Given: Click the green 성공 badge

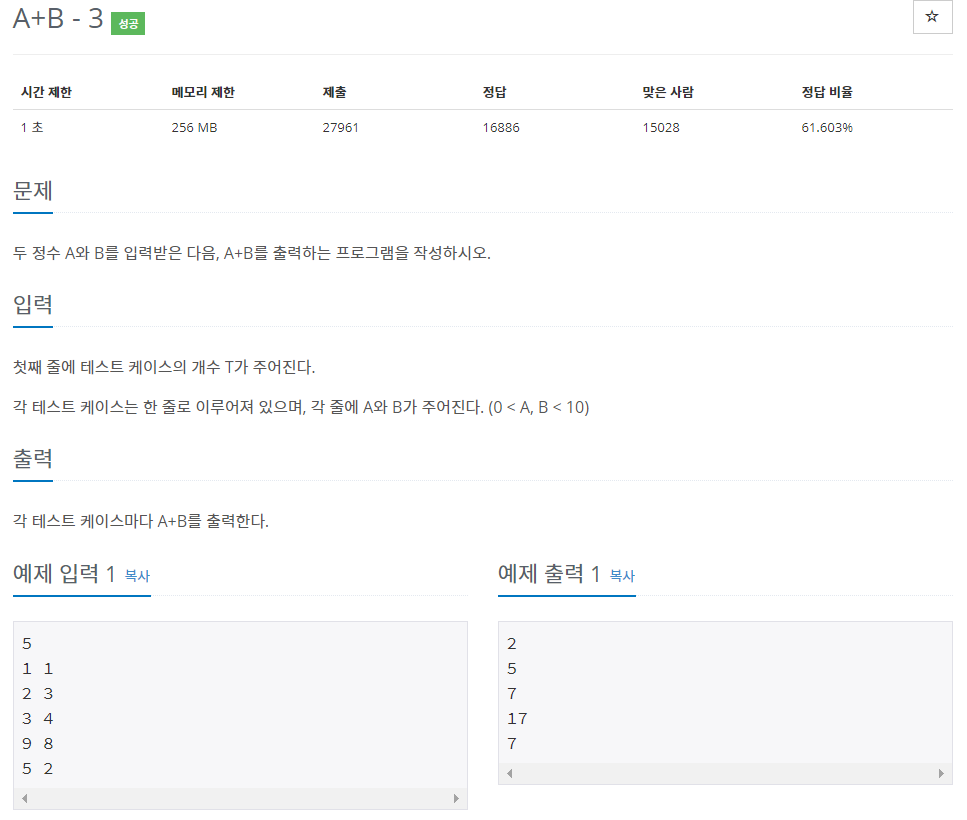Looking at the screenshot, I should coord(128,23).
